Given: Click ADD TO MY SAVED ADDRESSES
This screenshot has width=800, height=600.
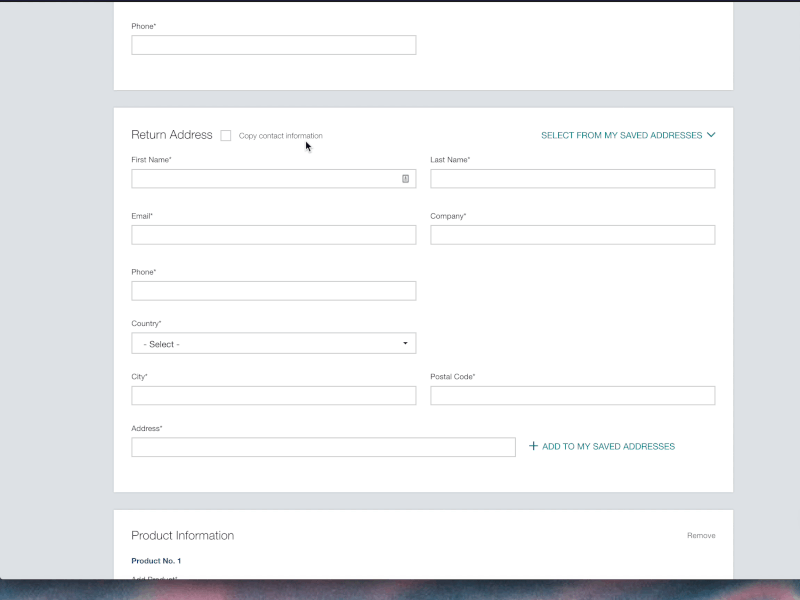Looking at the screenshot, I should pyautogui.click(x=606, y=446).
